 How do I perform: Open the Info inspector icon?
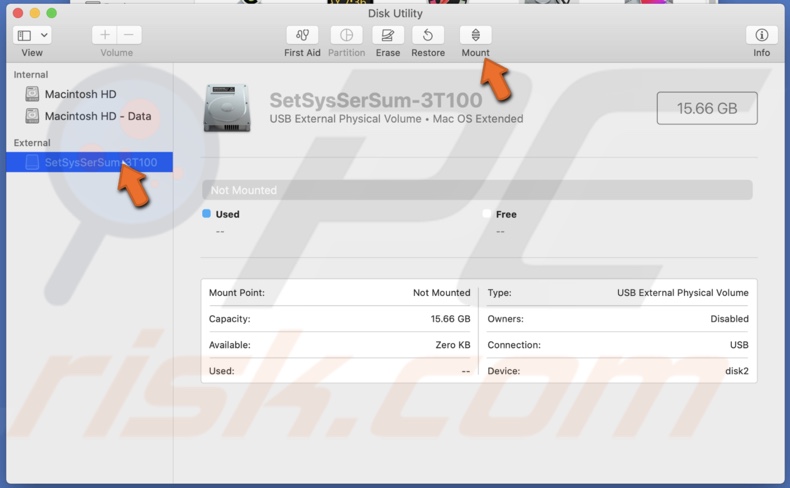tap(761, 36)
